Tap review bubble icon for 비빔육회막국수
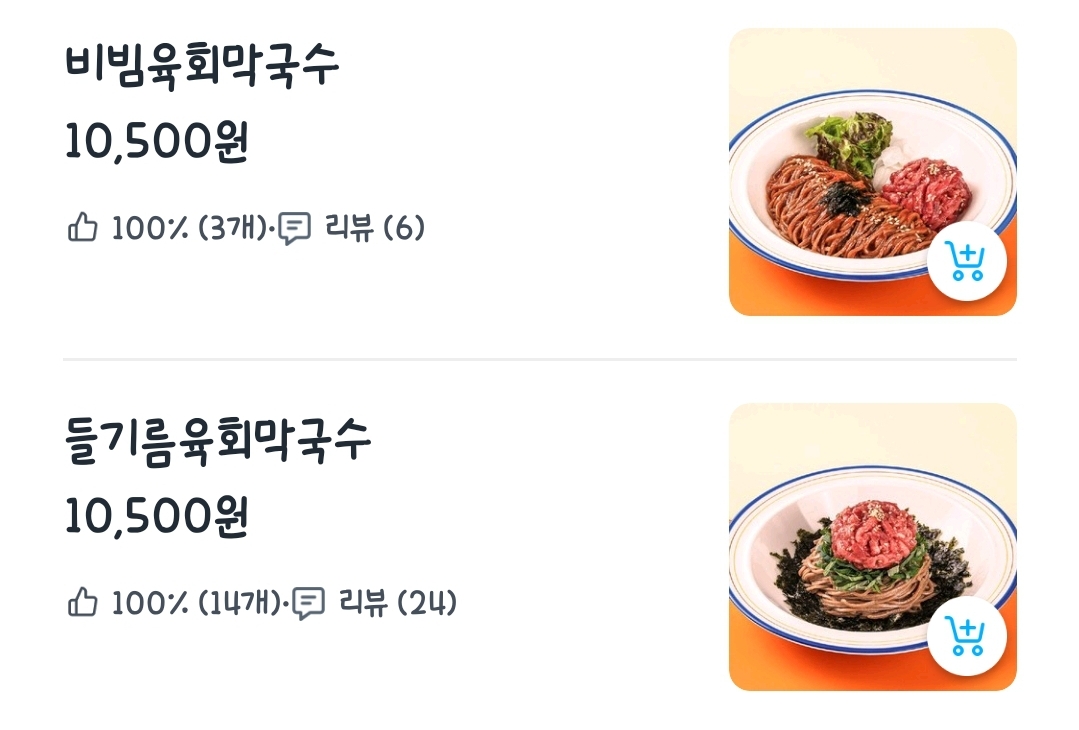1079x730 pixels. coord(295,228)
